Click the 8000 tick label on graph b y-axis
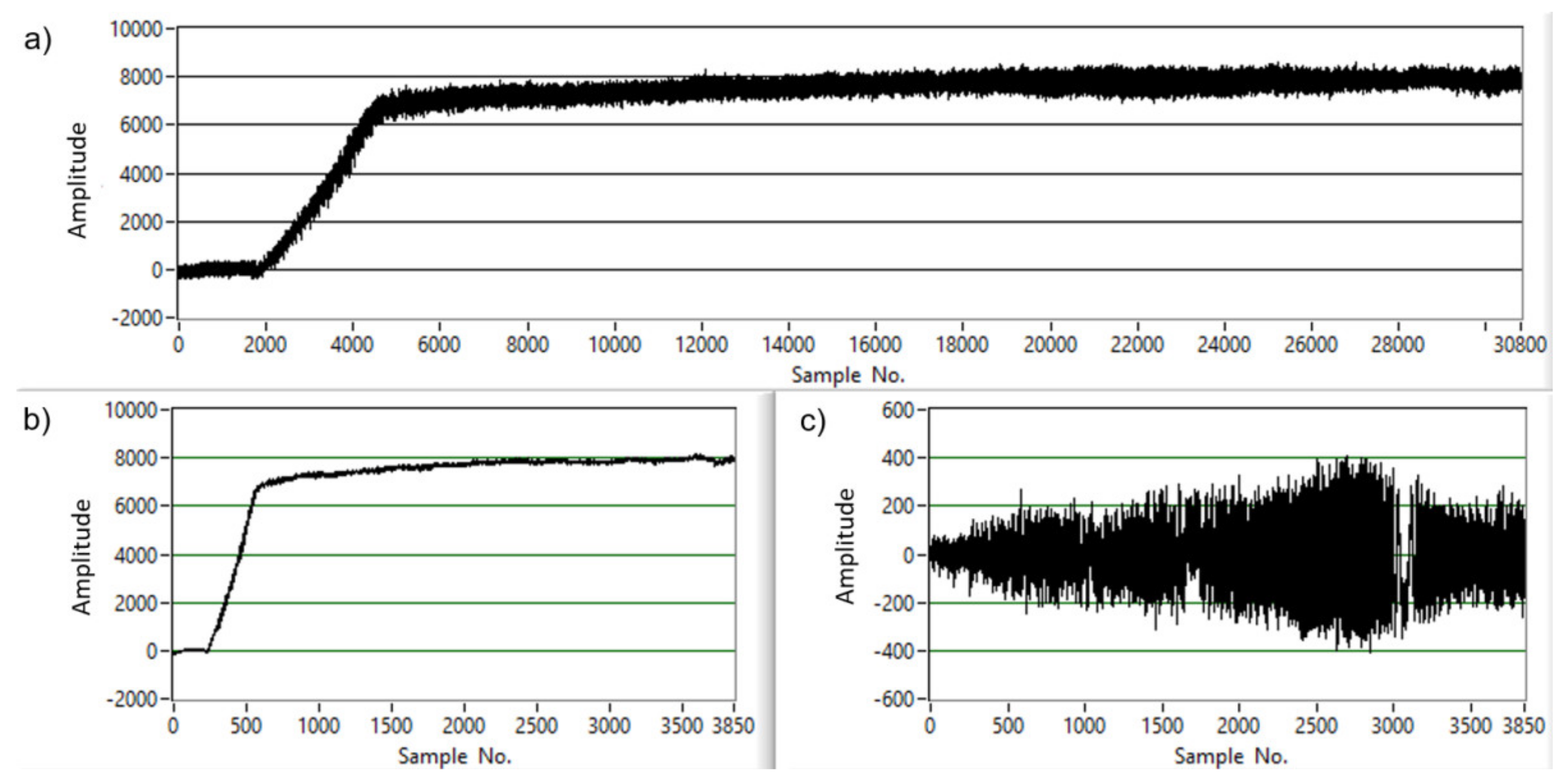This screenshot has width=1568, height=781. pos(136,458)
